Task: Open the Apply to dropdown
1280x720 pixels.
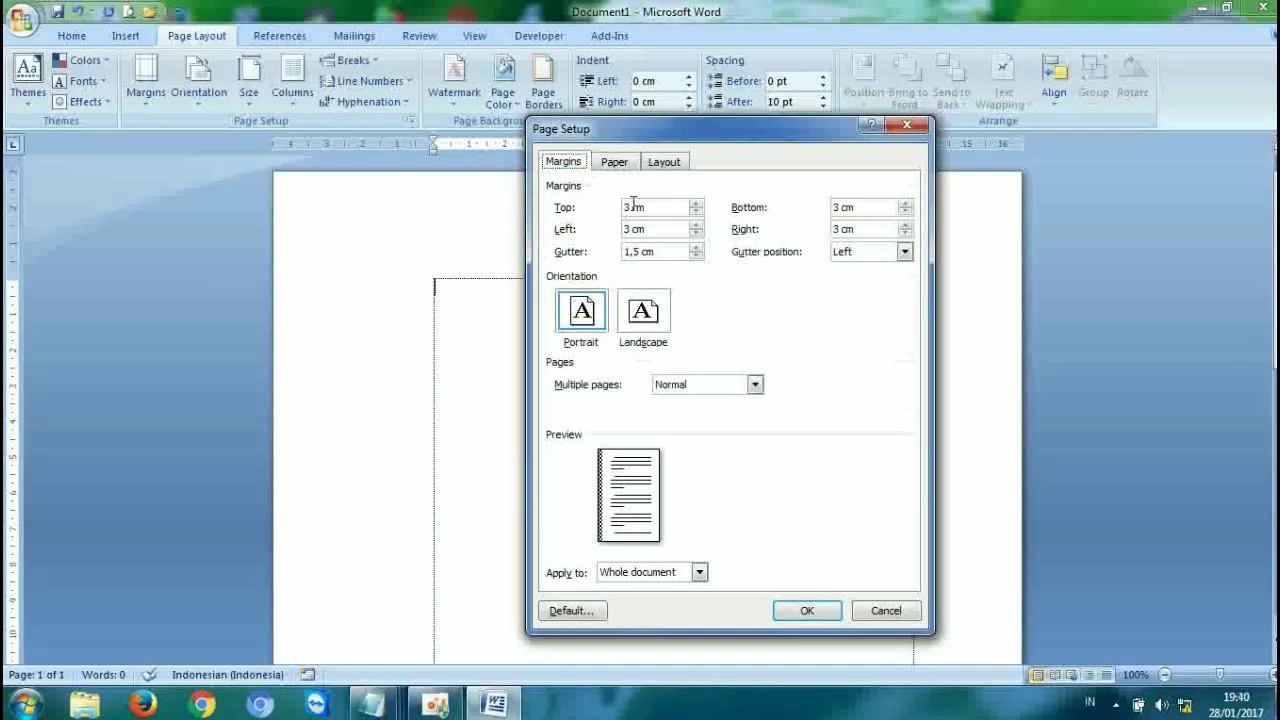Action: click(x=700, y=572)
